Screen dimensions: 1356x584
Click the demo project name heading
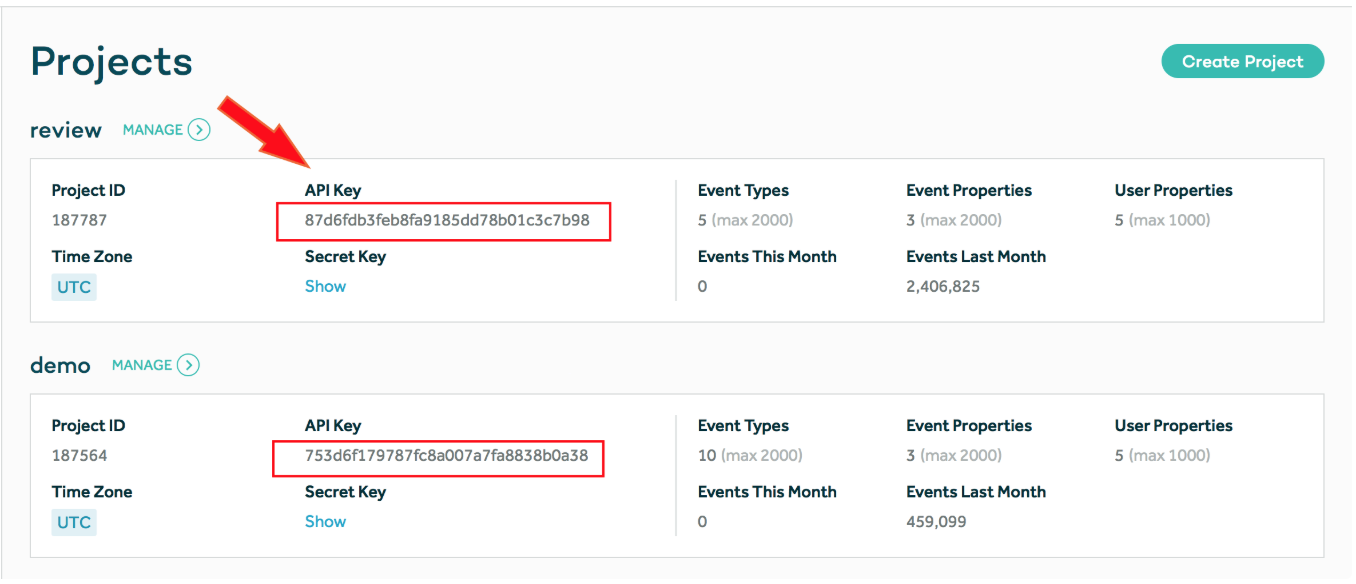point(60,366)
